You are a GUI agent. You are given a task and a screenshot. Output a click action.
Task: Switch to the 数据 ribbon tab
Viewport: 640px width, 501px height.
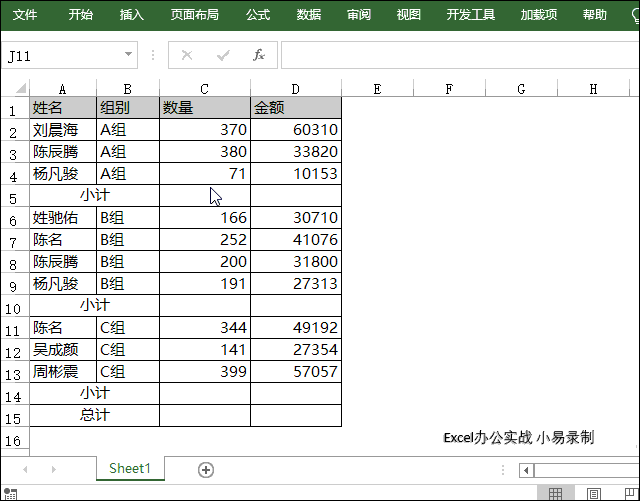pos(308,15)
